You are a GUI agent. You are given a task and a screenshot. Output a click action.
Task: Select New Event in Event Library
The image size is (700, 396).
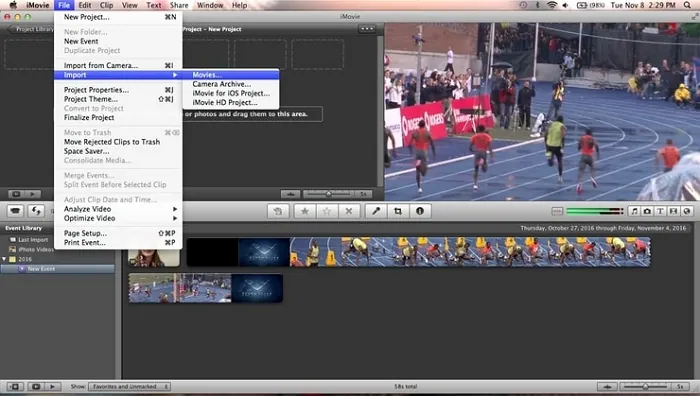pos(57,269)
